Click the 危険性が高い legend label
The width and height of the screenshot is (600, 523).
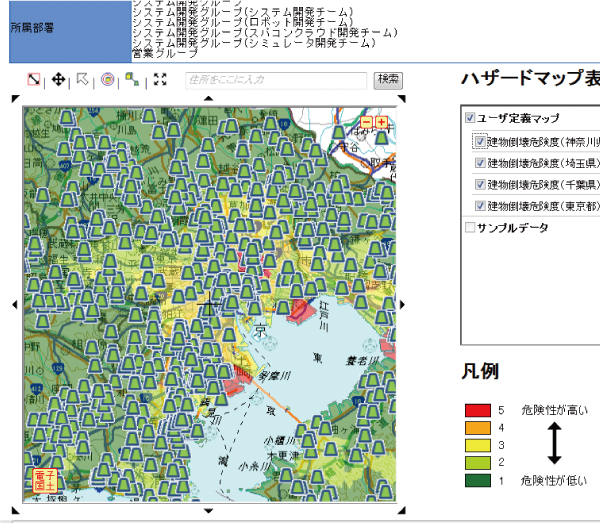pos(554,410)
